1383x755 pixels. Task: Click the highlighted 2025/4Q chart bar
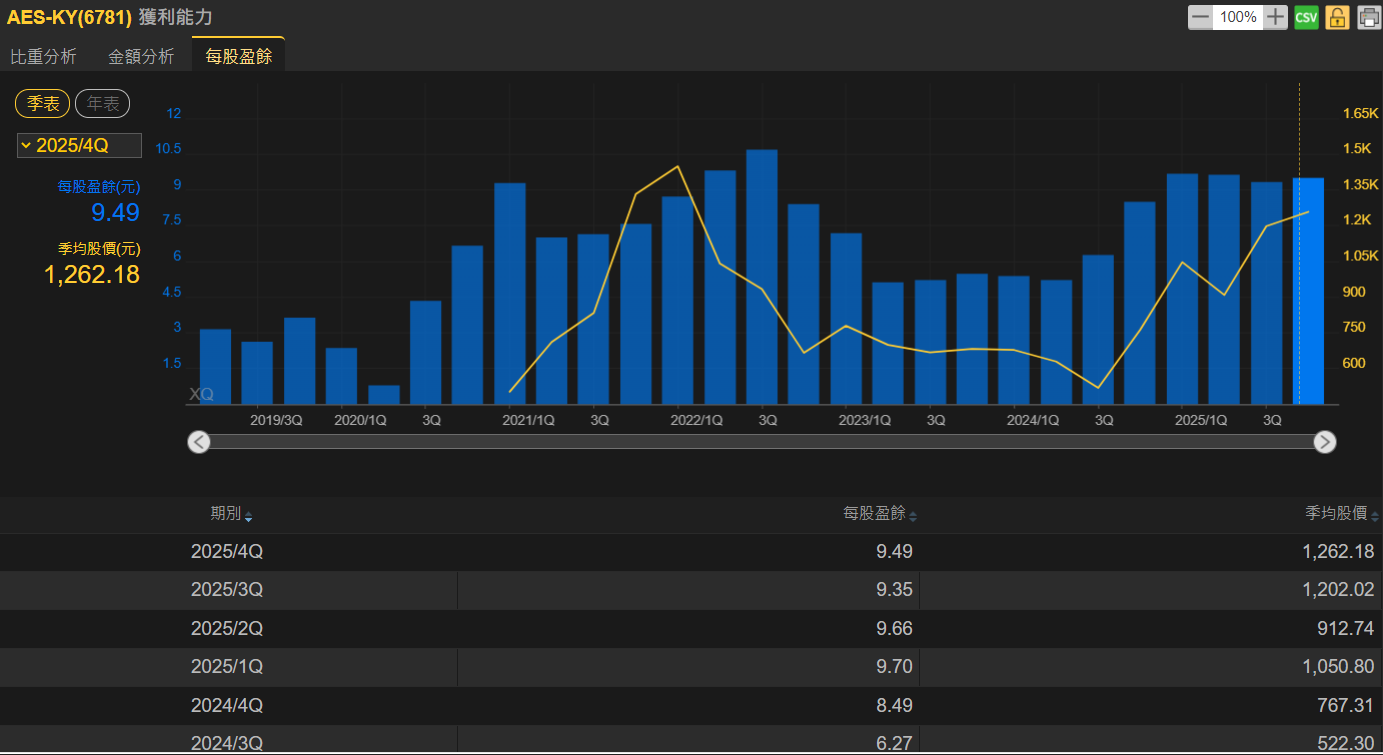click(x=1308, y=291)
